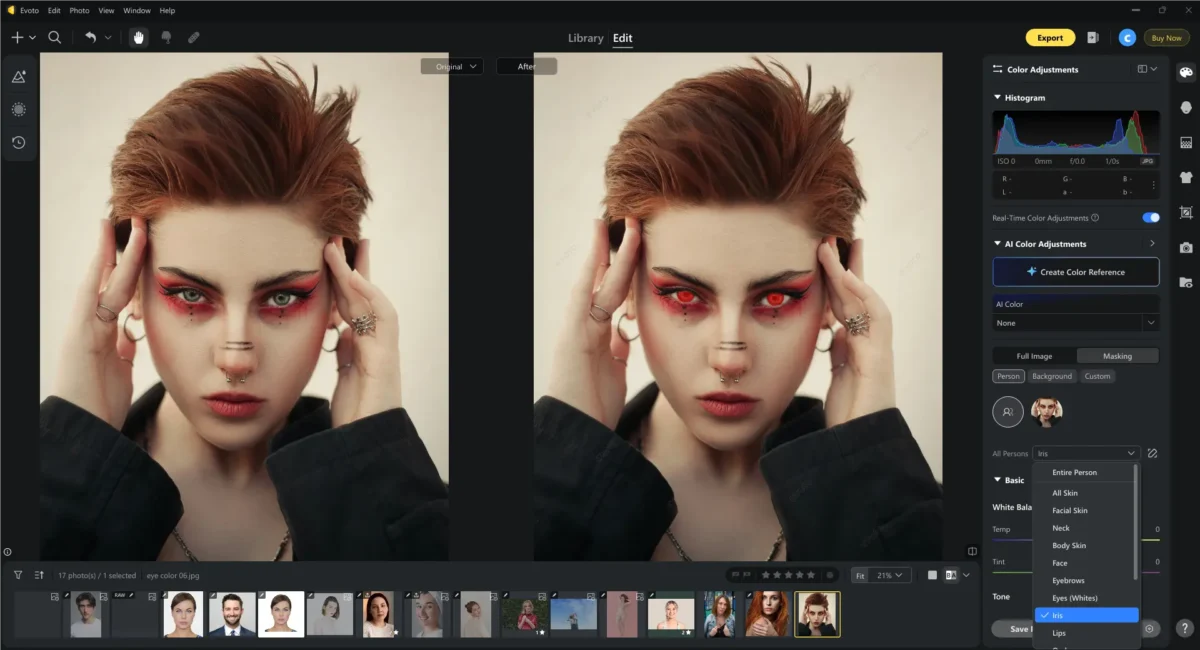Image resolution: width=1200 pixels, height=650 pixels.
Task: Open the View menu
Action: tap(106, 10)
